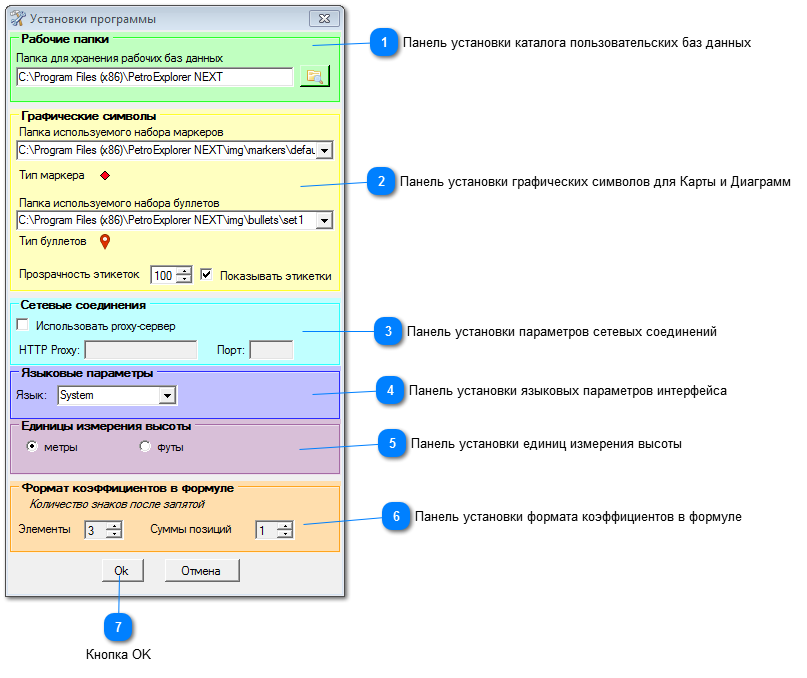Screen dimensions: 807x678
Task: Click the Тип буллетов label
Action: coord(52,241)
